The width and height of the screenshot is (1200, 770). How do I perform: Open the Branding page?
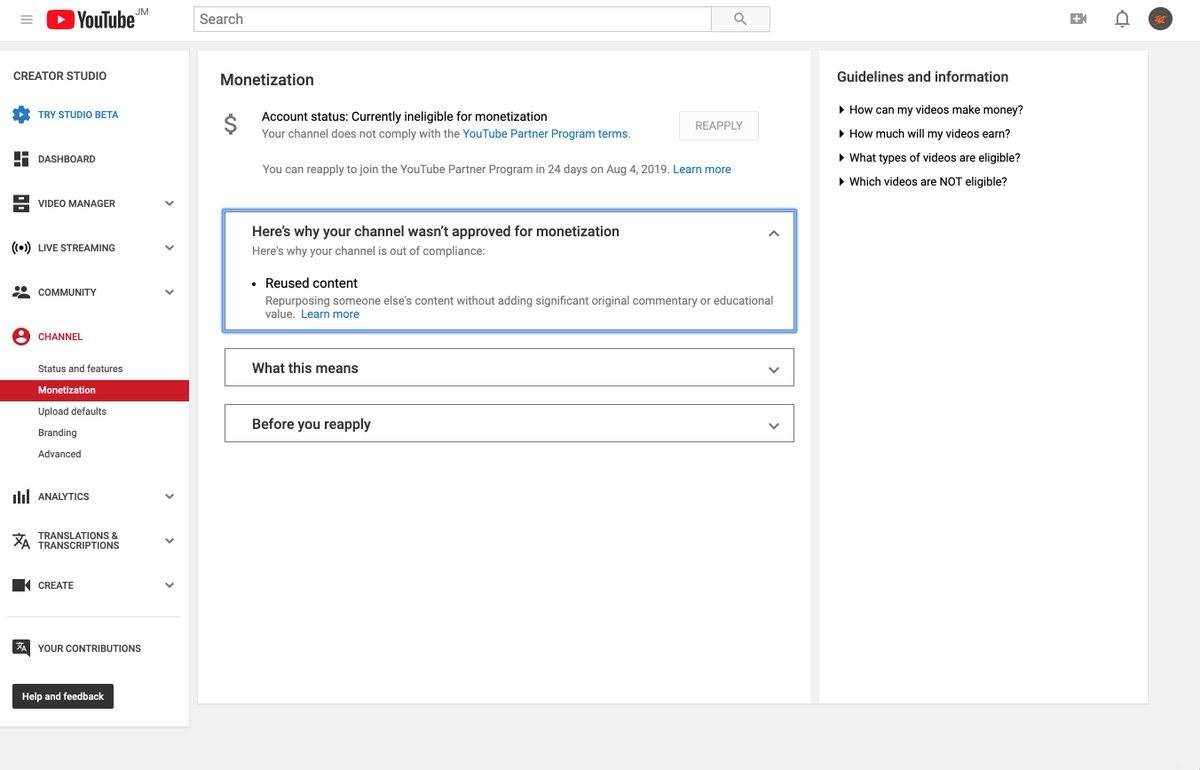(57, 433)
